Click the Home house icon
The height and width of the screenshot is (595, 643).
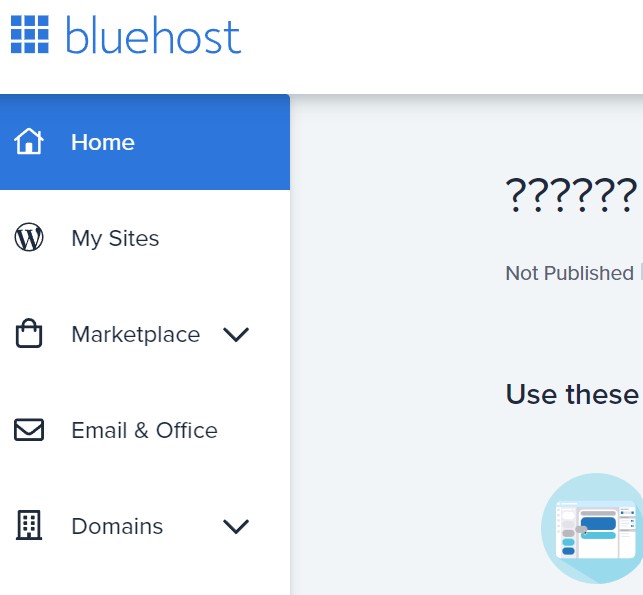[29, 141]
